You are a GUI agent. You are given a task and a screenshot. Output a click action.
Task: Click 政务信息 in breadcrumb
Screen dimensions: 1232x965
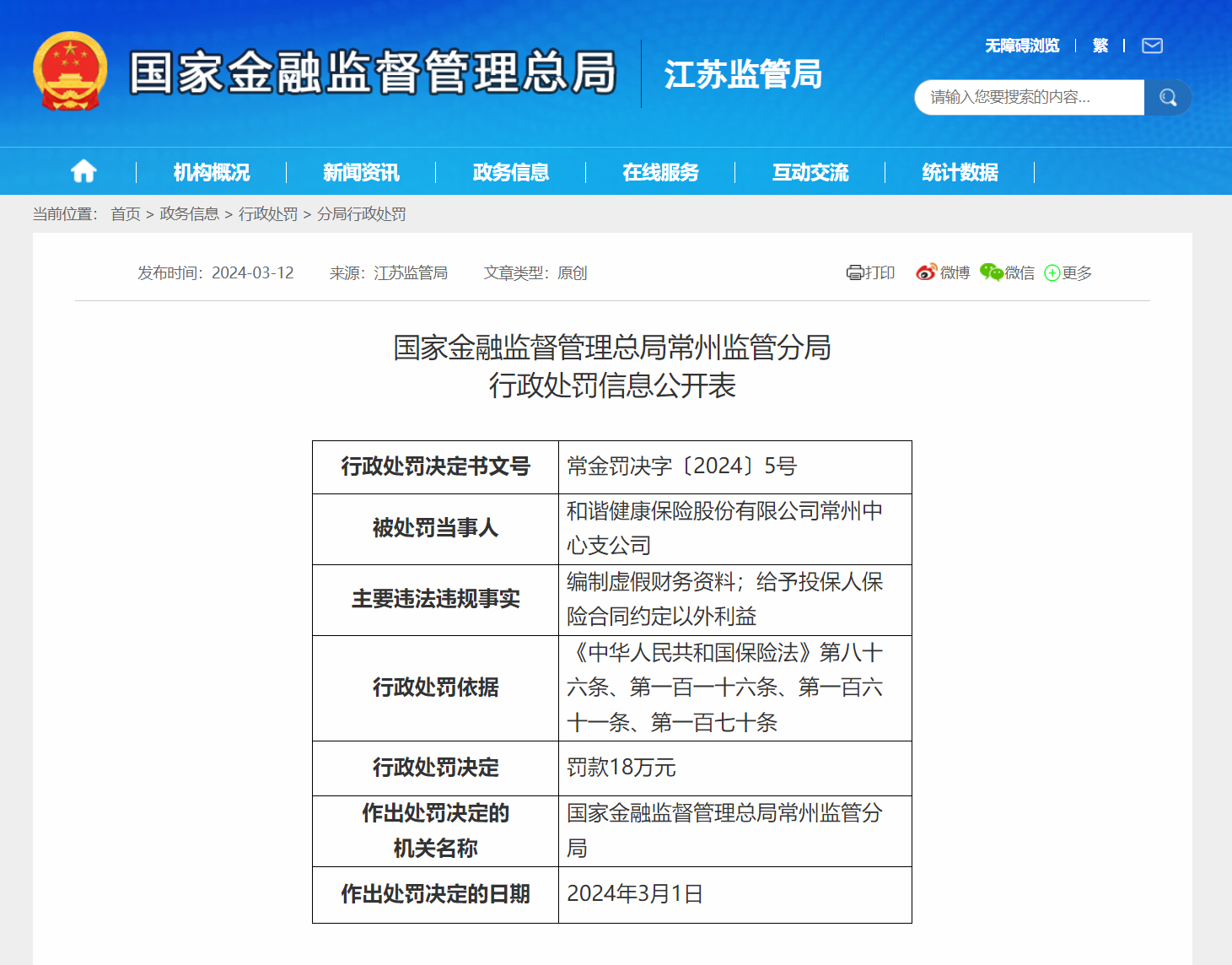pyautogui.click(x=189, y=214)
